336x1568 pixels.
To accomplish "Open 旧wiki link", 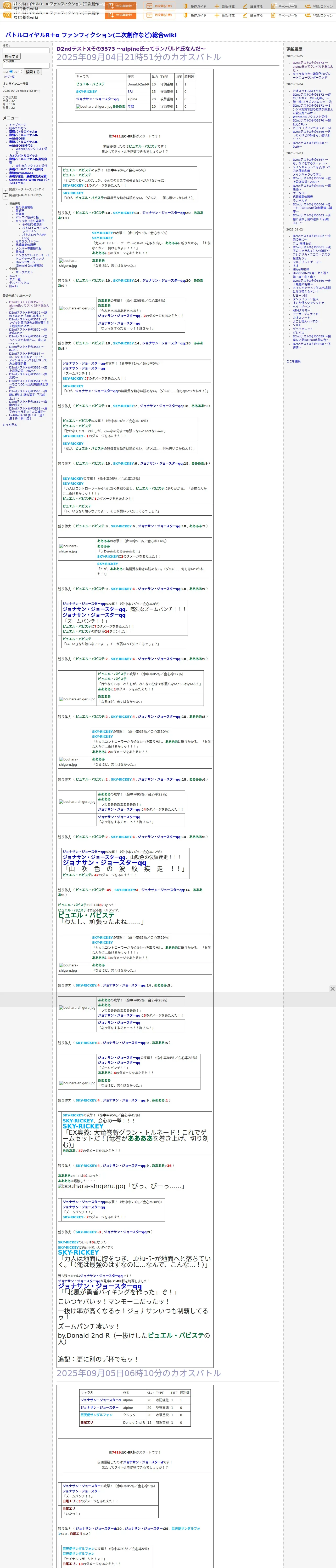I will pyautogui.click(x=13, y=286).
